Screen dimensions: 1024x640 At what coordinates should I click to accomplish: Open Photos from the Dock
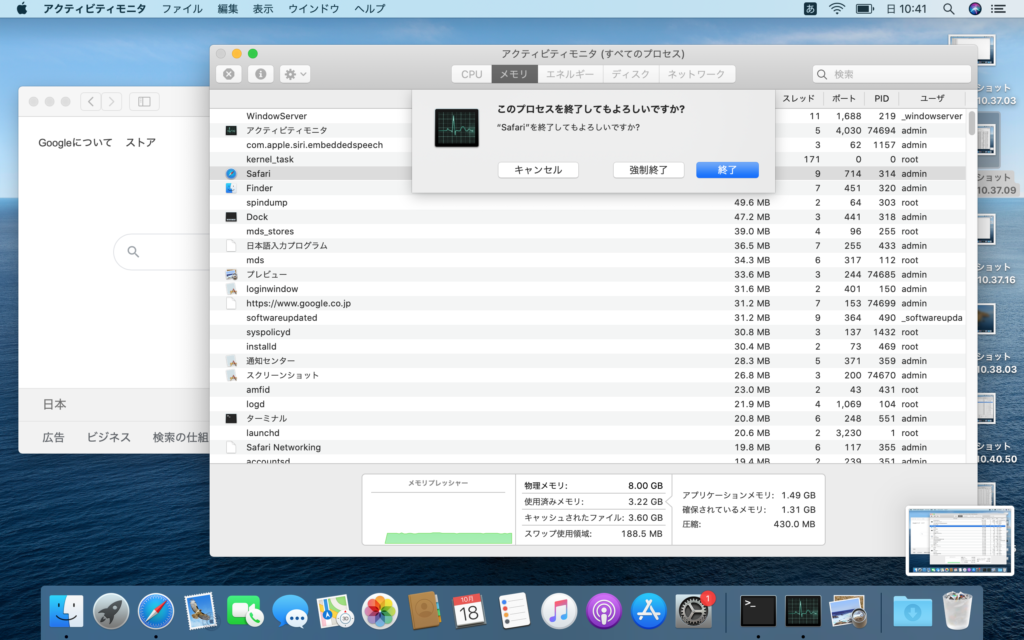point(379,612)
